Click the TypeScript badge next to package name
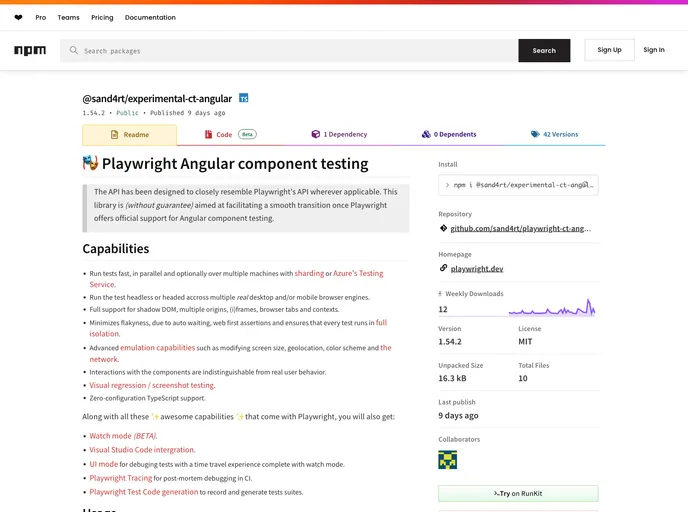 click(244, 98)
